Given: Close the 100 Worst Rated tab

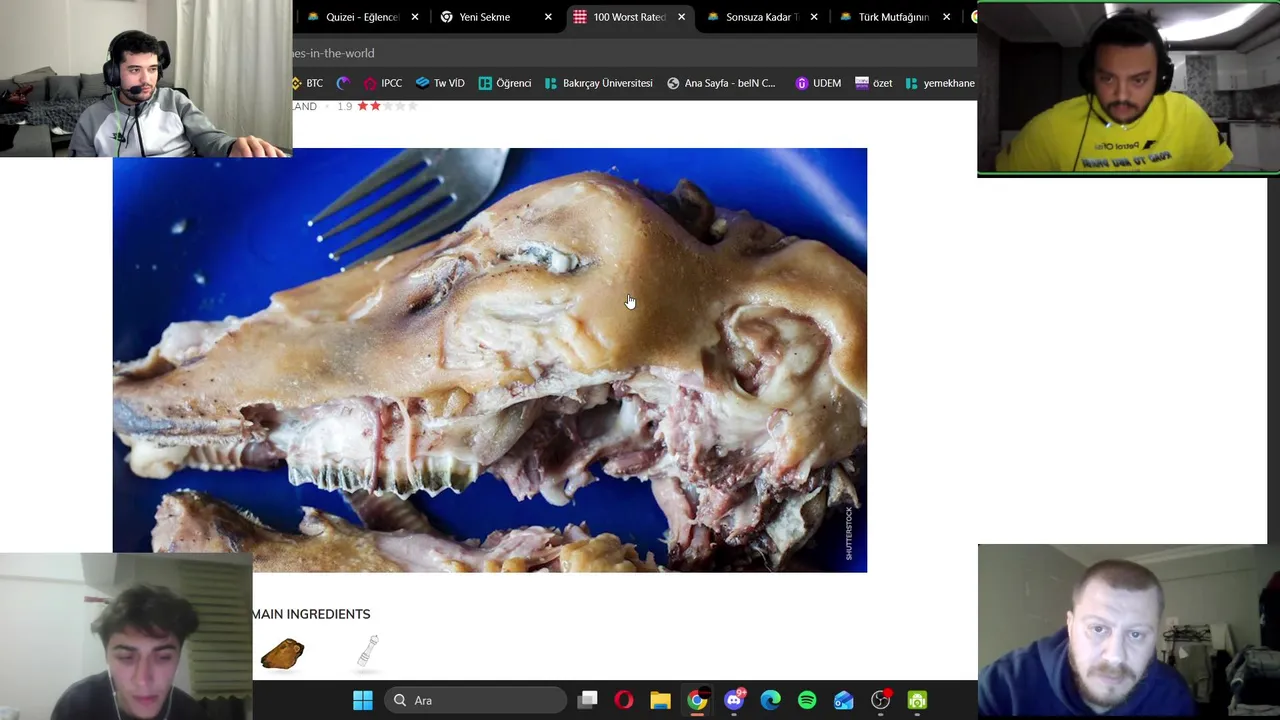Looking at the screenshot, I should point(682,17).
